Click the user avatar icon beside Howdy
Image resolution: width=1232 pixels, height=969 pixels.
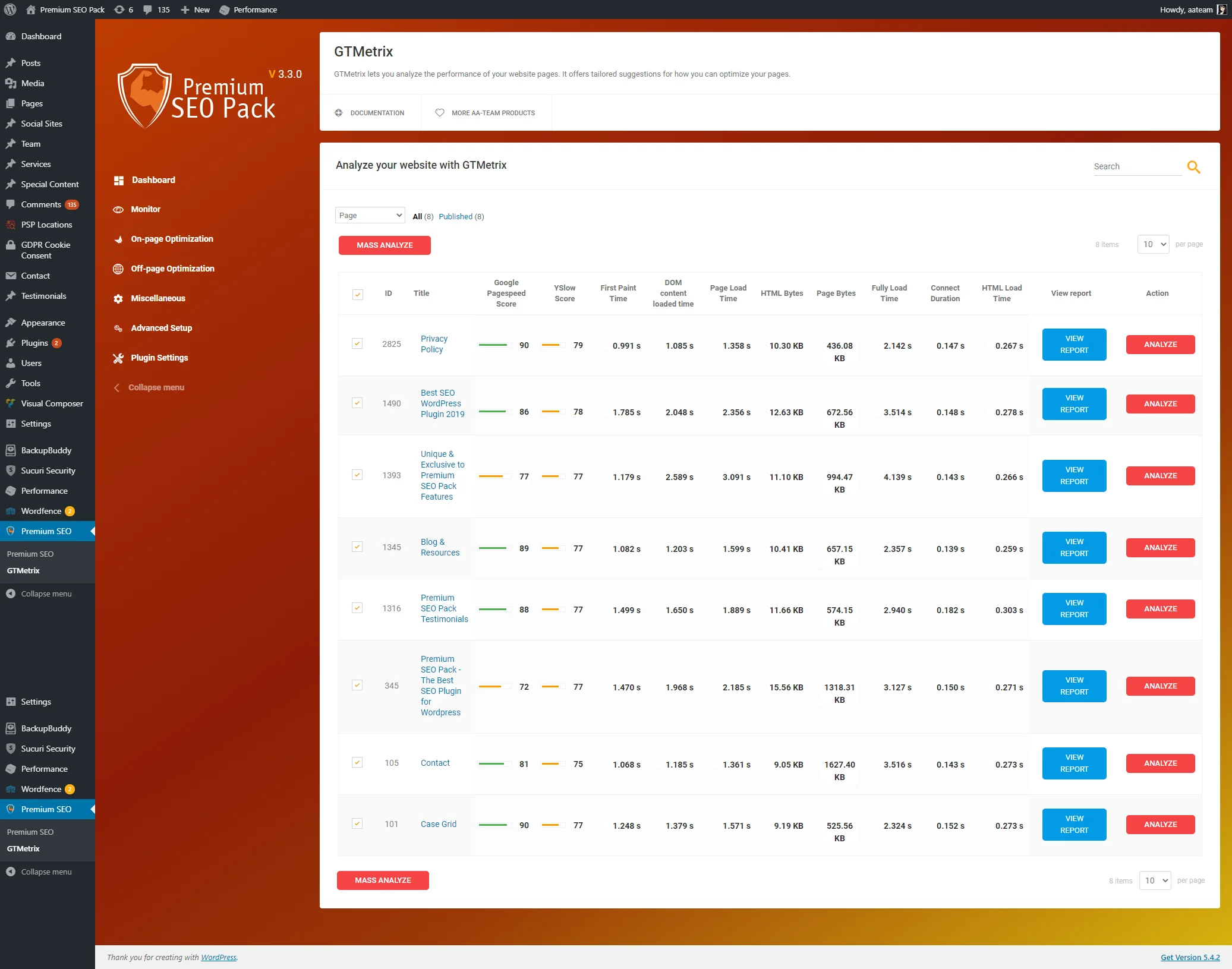1221,10
